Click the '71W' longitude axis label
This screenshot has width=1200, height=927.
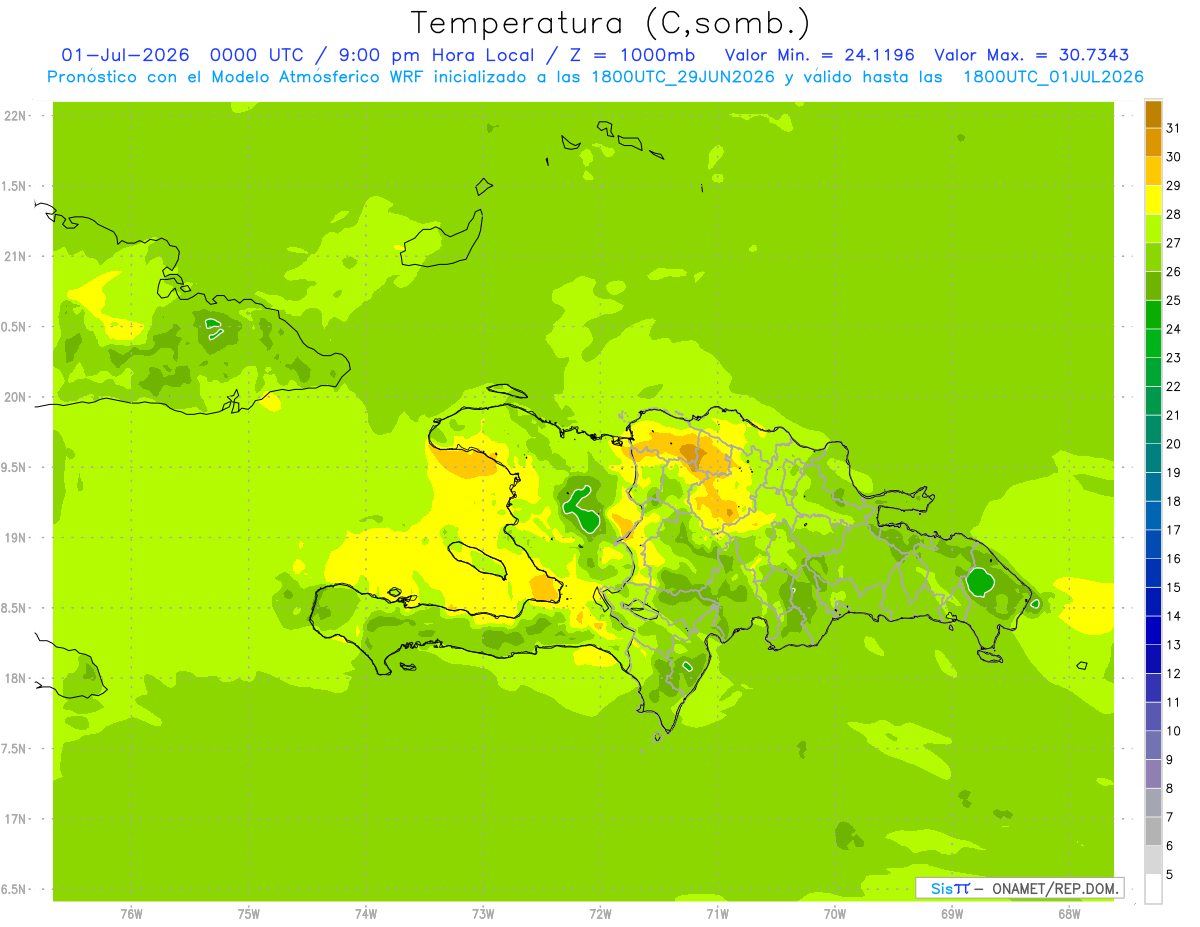[x=717, y=914]
